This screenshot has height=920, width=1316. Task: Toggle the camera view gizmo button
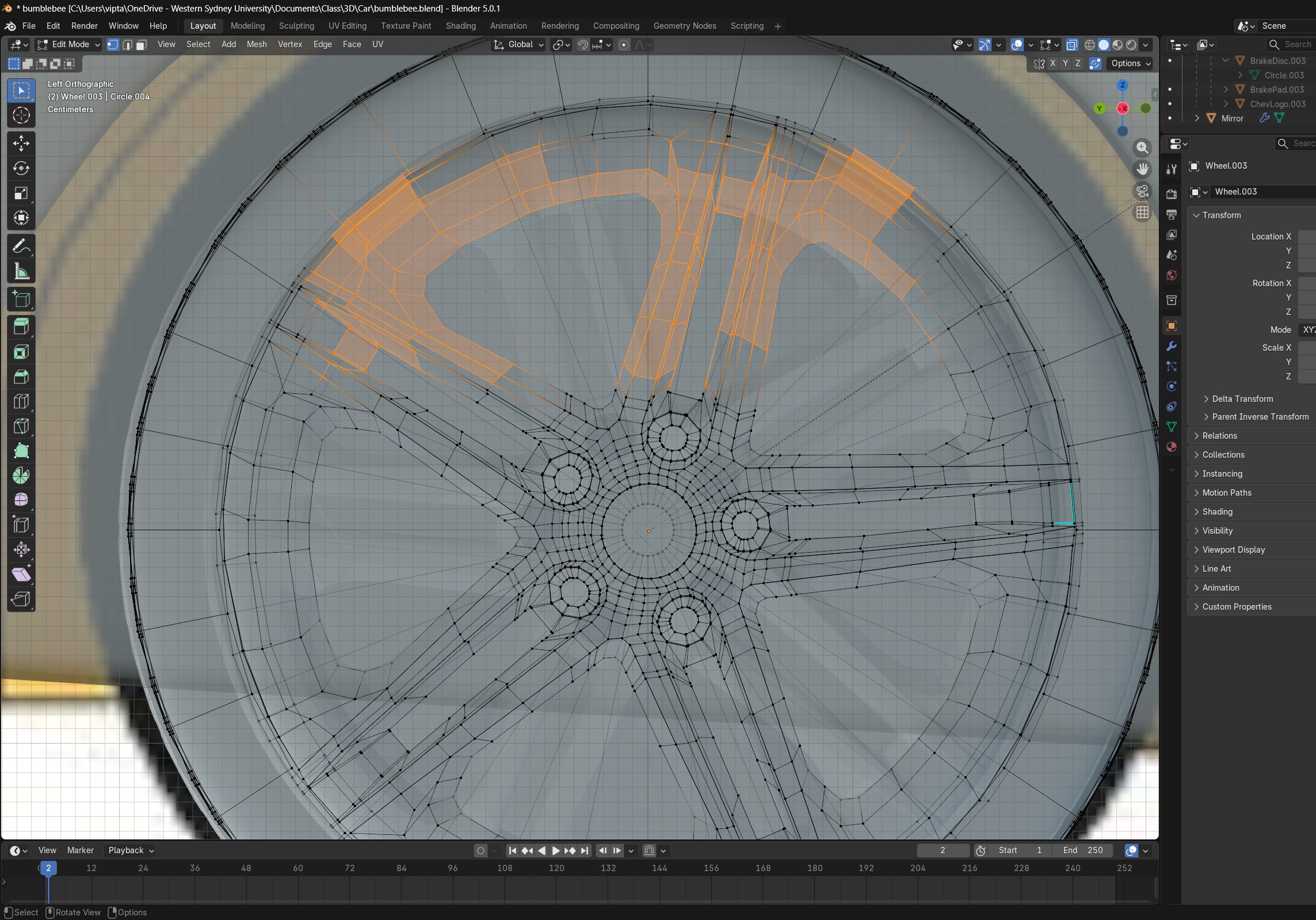tap(1142, 191)
